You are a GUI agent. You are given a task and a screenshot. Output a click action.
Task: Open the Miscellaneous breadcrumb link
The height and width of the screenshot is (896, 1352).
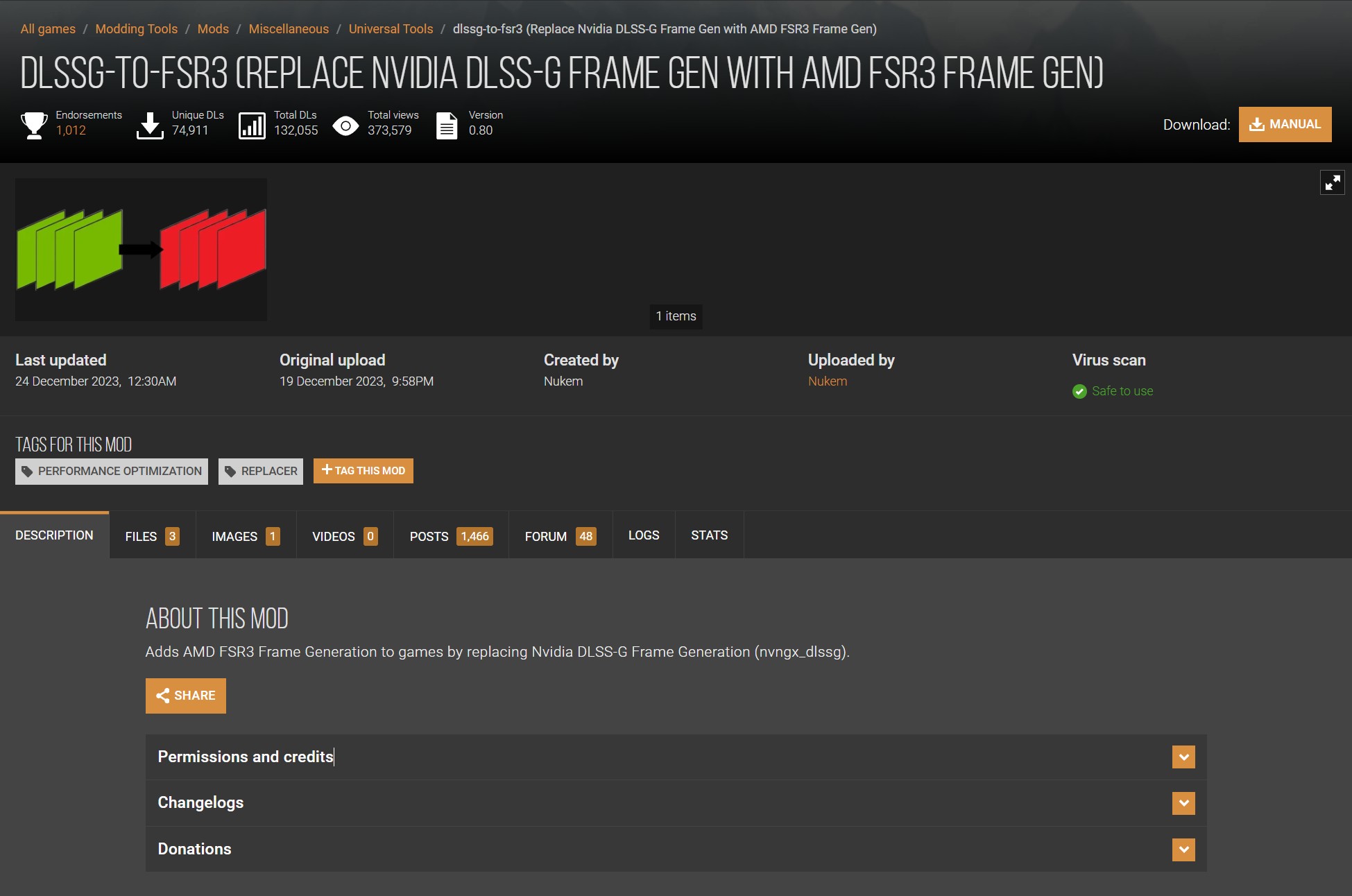[x=289, y=29]
